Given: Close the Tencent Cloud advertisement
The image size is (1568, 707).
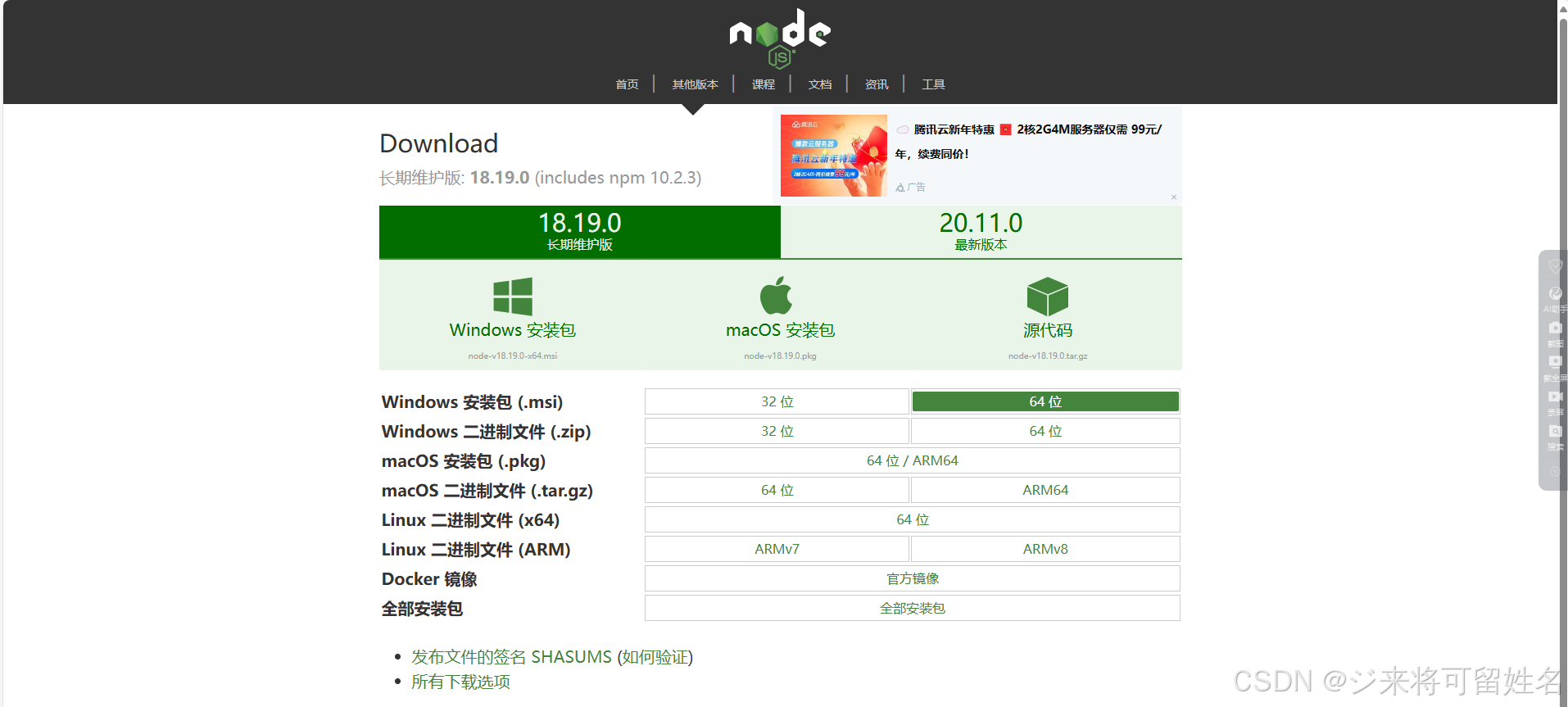Looking at the screenshot, I should click(1174, 197).
